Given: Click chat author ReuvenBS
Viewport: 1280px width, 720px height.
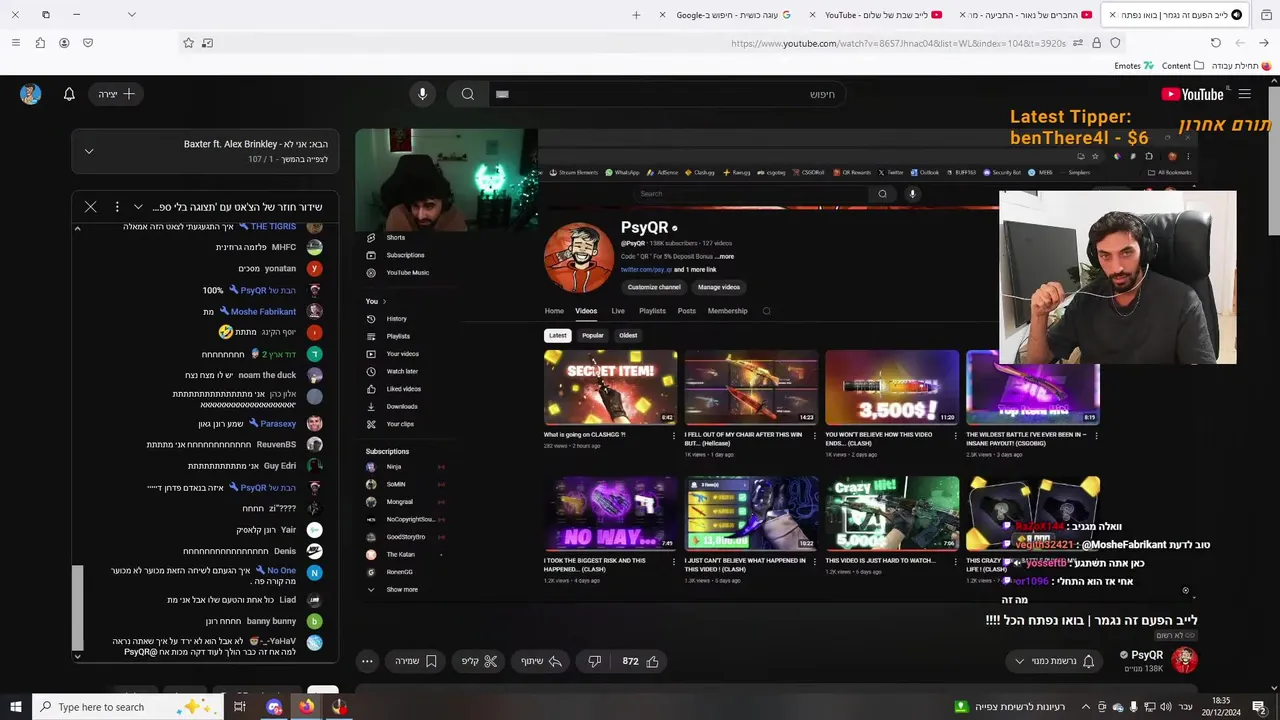Looking at the screenshot, I should click(x=276, y=445).
